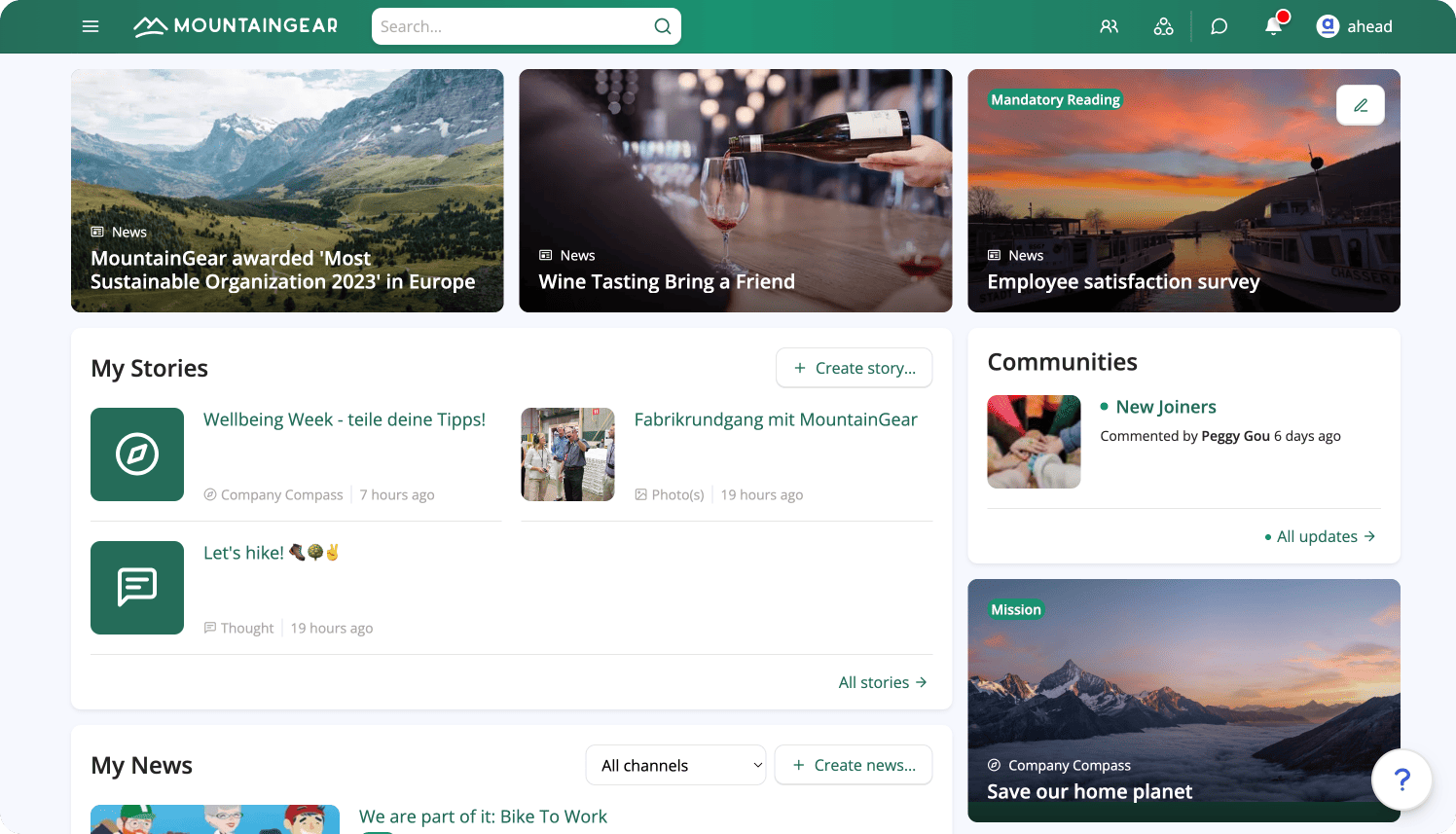Viewport: 1456px width, 834px height.
Task: Click the Communities heading
Action: pos(1062,362)
